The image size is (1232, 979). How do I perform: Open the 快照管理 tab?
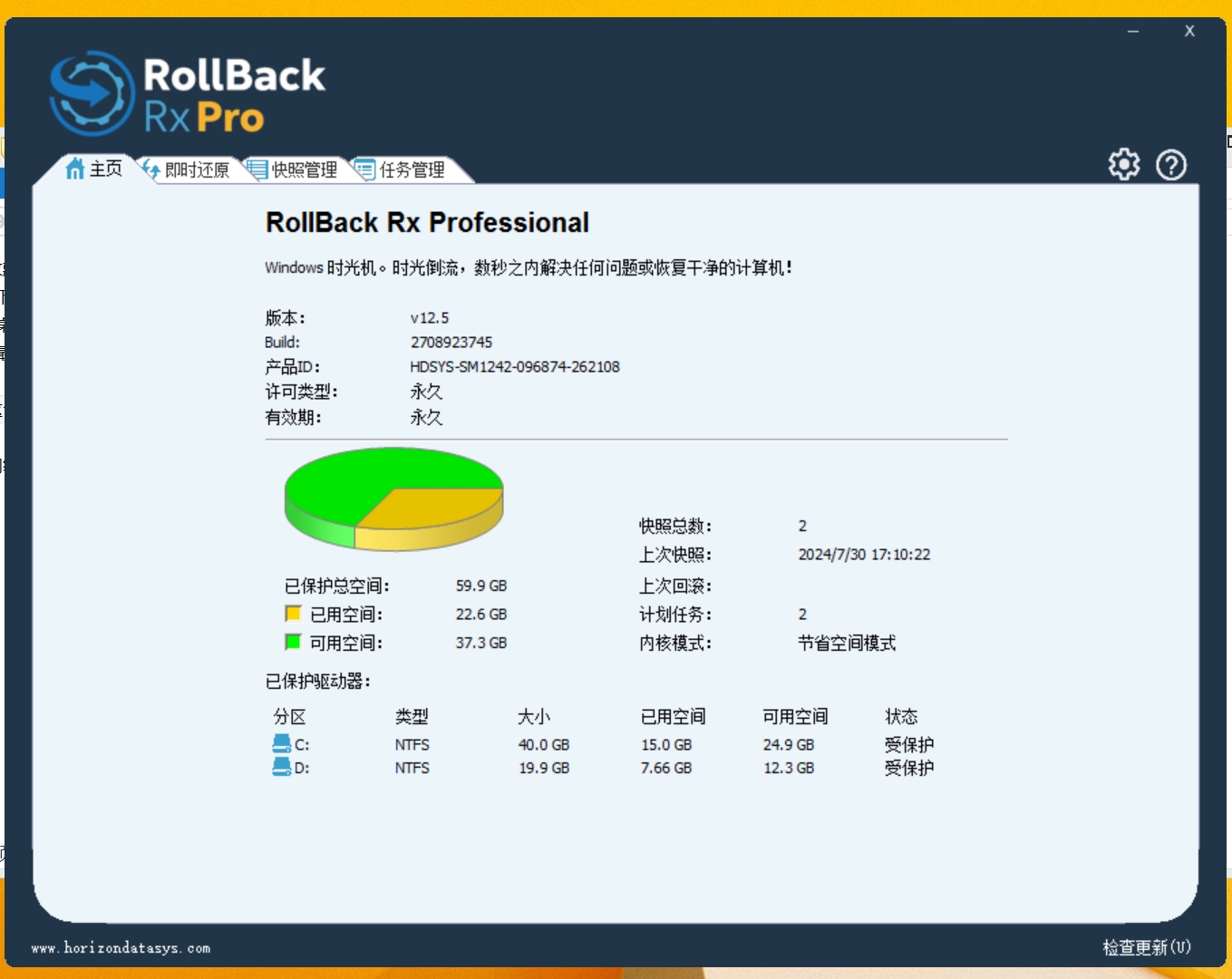(305, 170)
